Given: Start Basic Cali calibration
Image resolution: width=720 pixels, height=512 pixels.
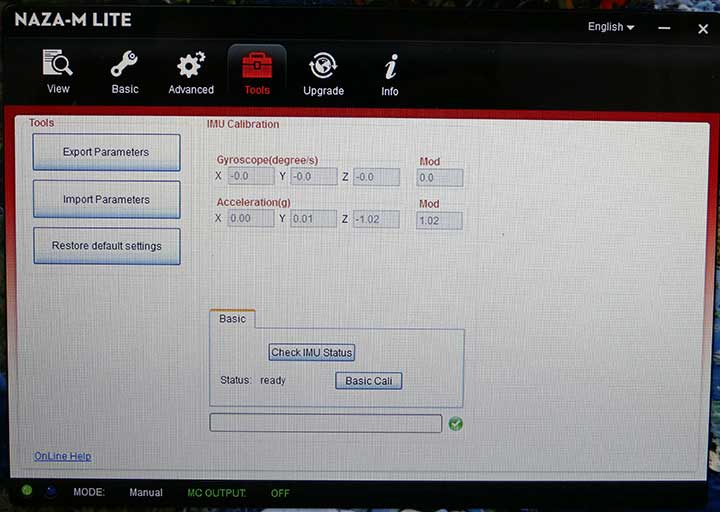Looking at the screenshot, I should click(368, 381).
